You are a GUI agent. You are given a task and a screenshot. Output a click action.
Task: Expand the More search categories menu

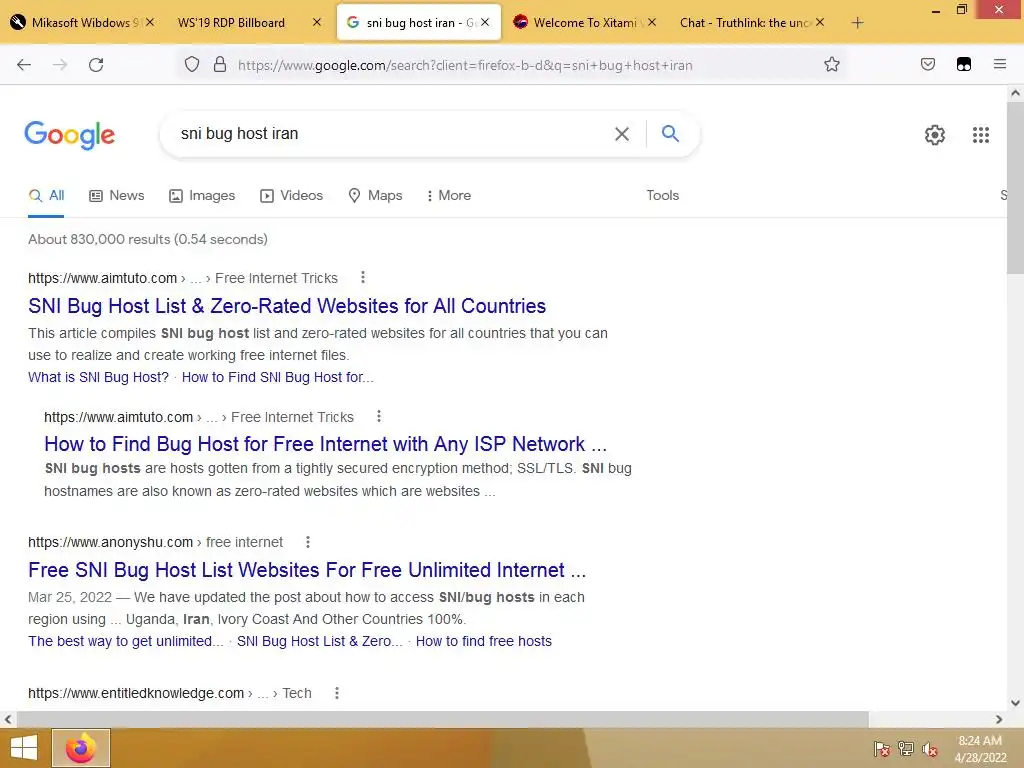pyautogui.click(x=449, y=195)
